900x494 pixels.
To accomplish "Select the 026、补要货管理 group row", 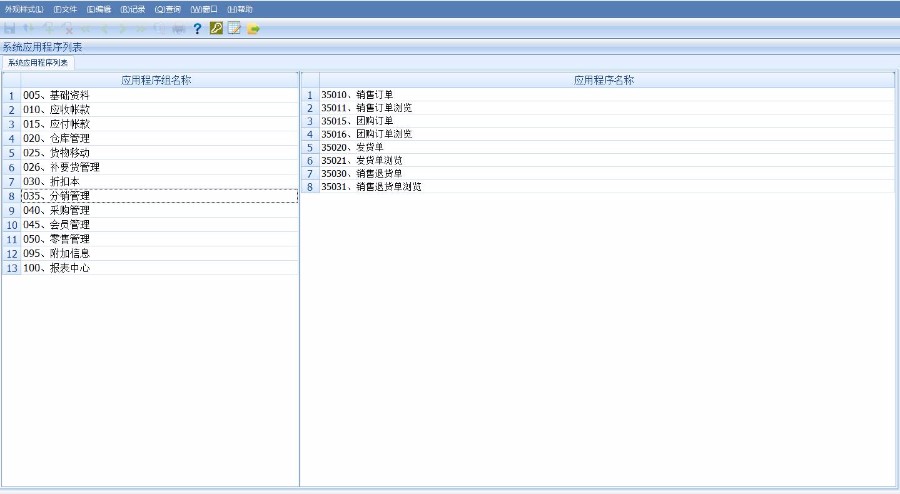I will click(x=160, y=167).
